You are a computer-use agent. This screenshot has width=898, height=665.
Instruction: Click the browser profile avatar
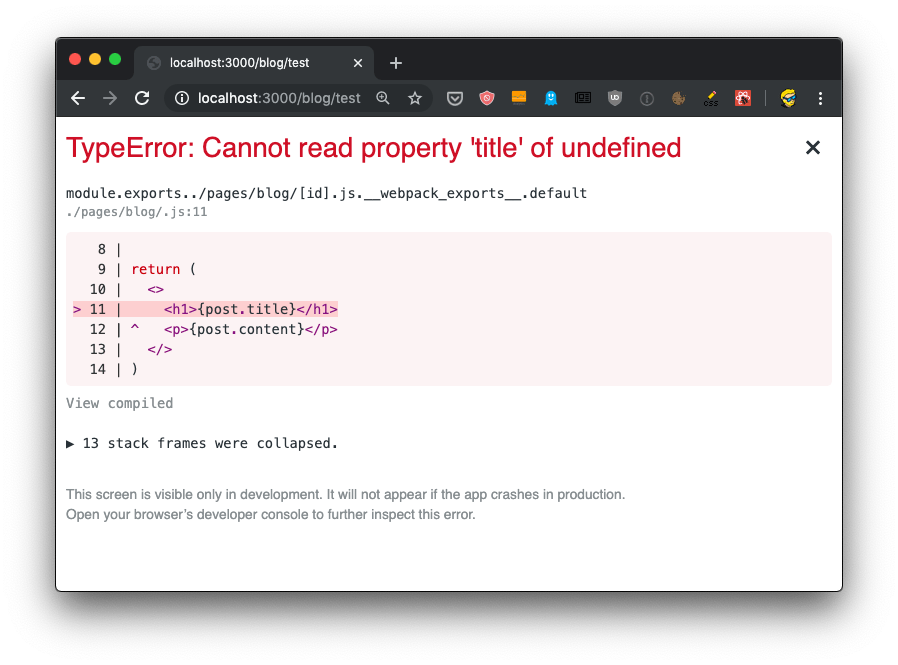pyautogui.click(x=787, y=98)
